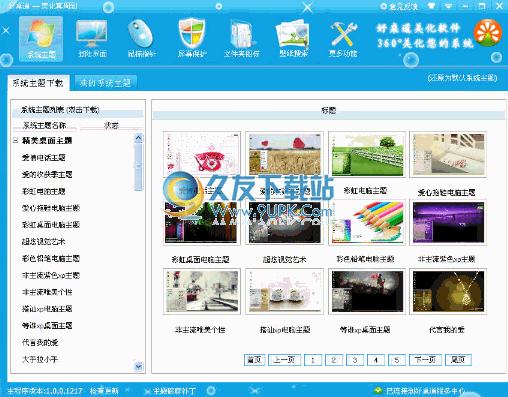Open the 文件夹图标 folder icons section

pyautogui.click(x=242, y=38)
